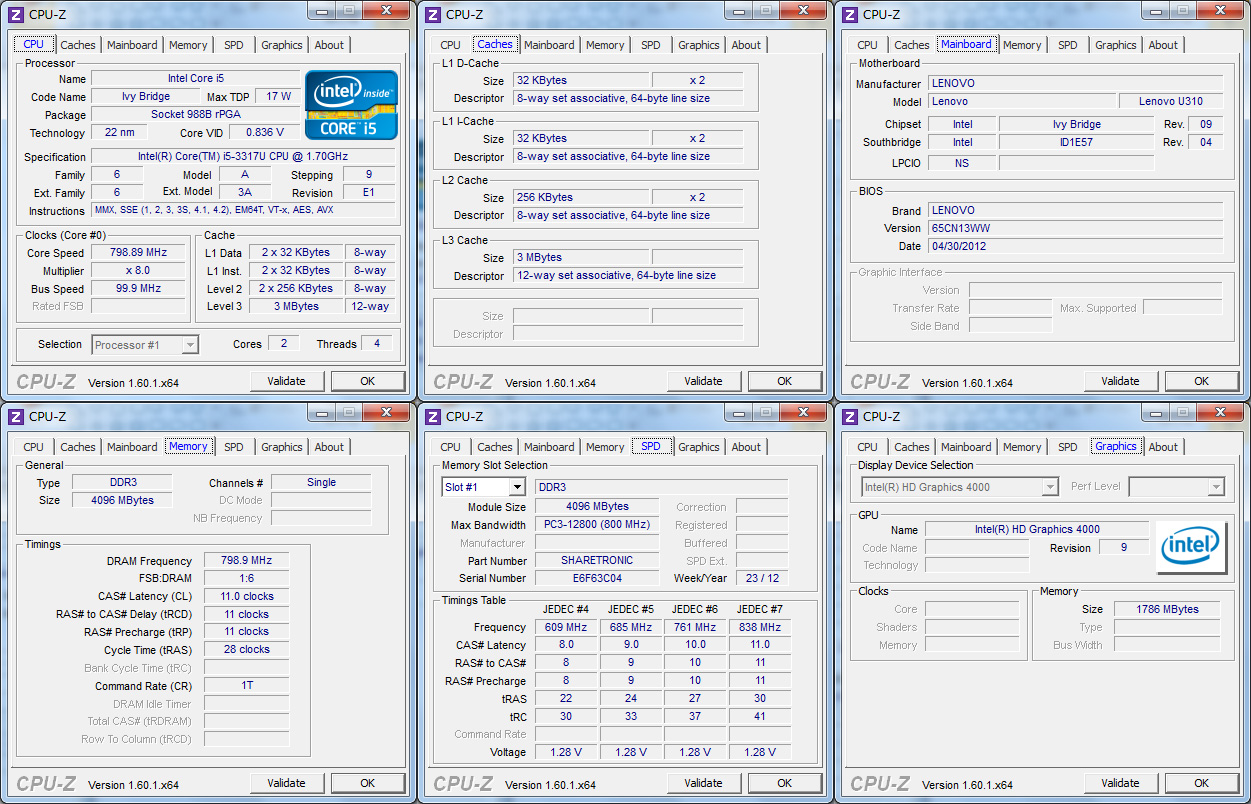1251x804 pixels.
Task: Open the Slot #1 memory slot dropdown
Action: click(x=516, y=487)
